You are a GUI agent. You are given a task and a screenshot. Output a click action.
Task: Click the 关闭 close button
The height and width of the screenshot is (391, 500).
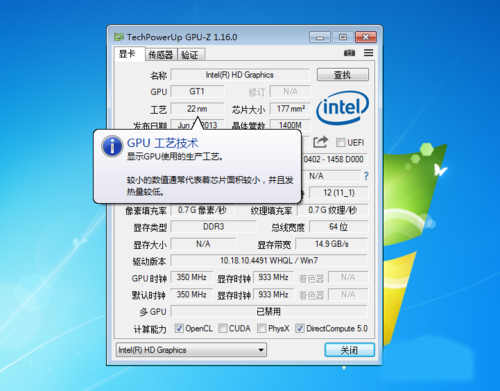(x=350, y=350)
